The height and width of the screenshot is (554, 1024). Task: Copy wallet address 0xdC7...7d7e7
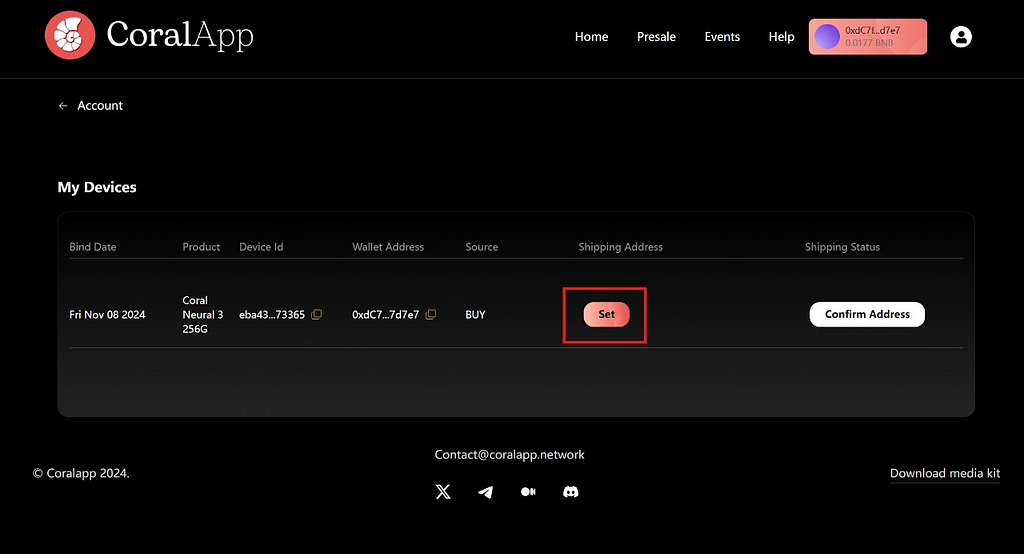(x=431, y=314)
